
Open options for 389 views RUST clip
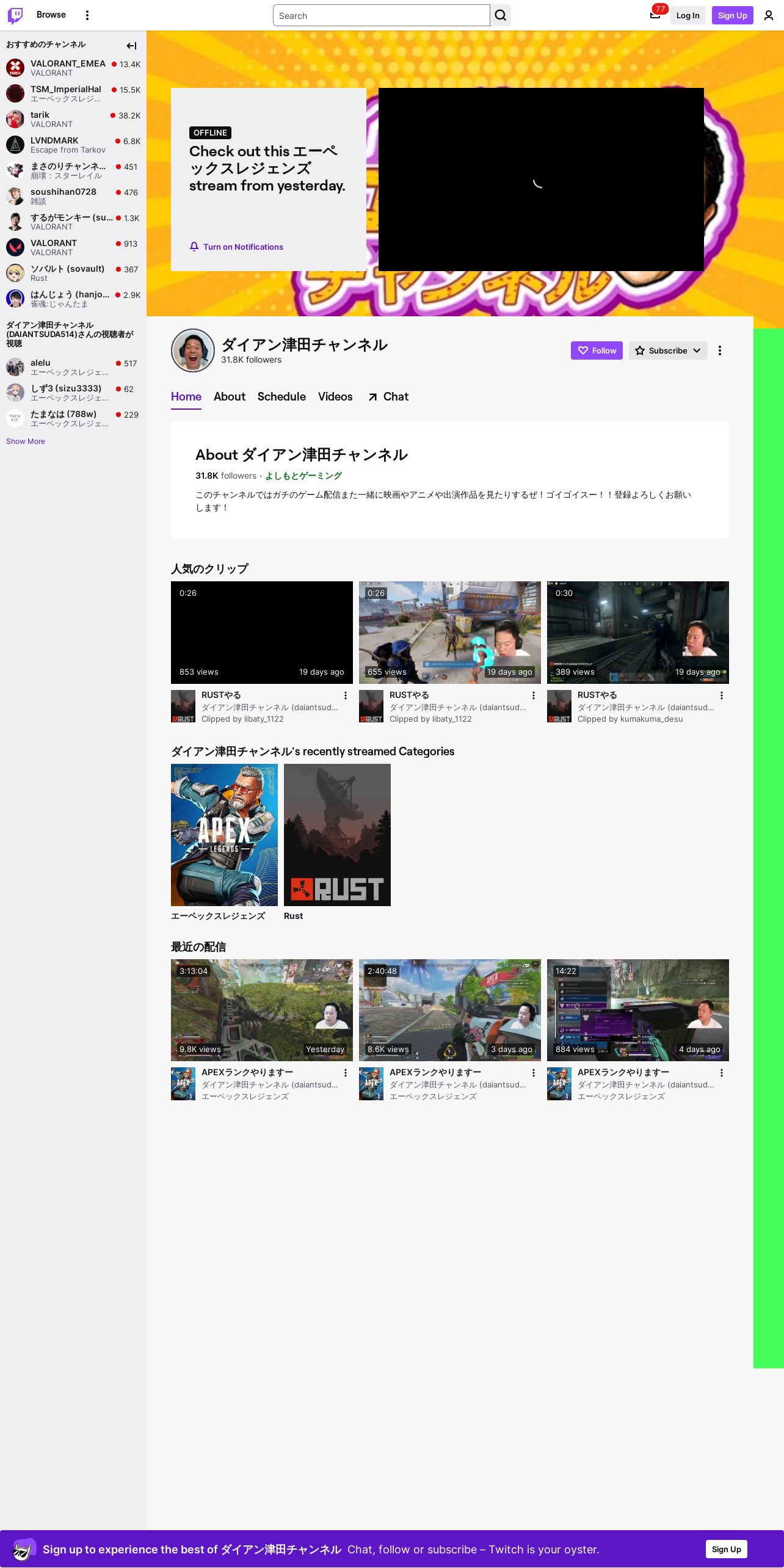[x=722, y=695]
